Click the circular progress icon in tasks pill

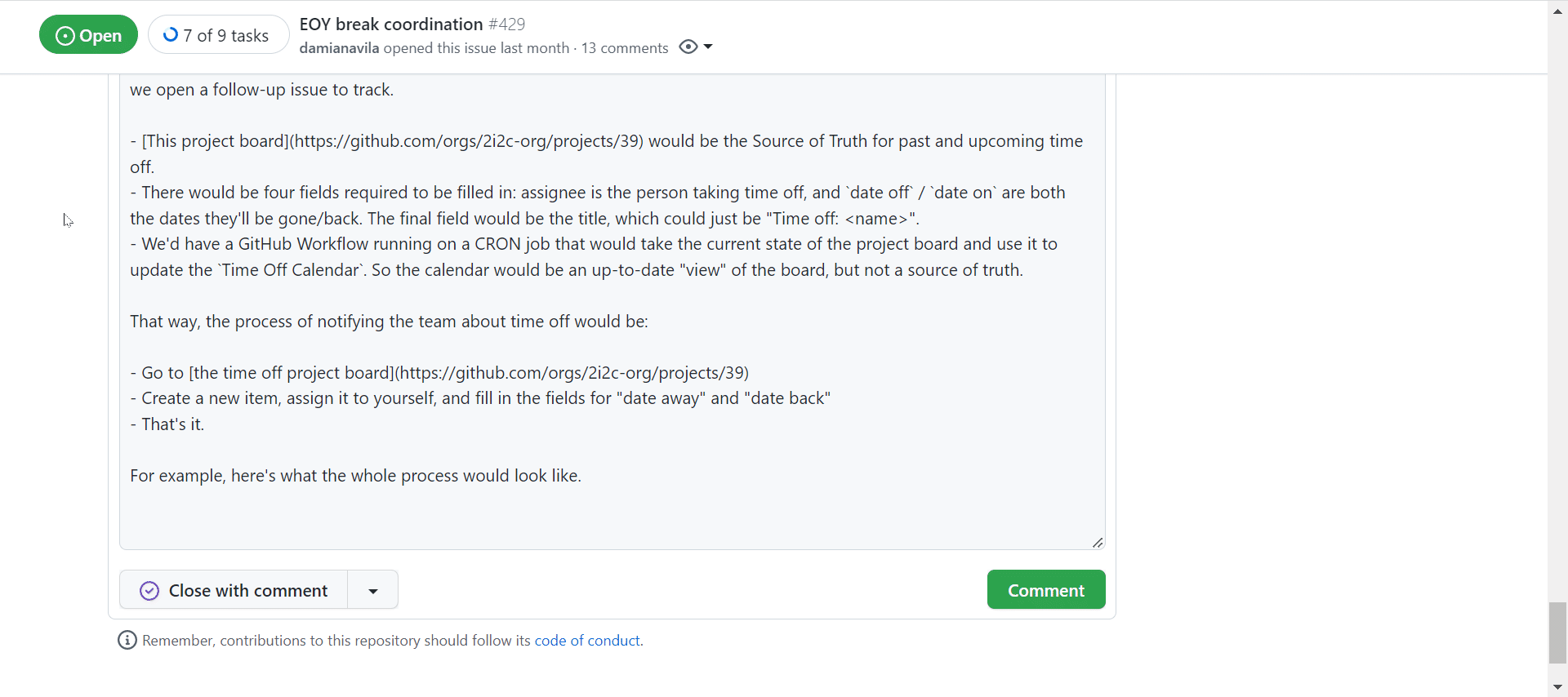[171, 35]
